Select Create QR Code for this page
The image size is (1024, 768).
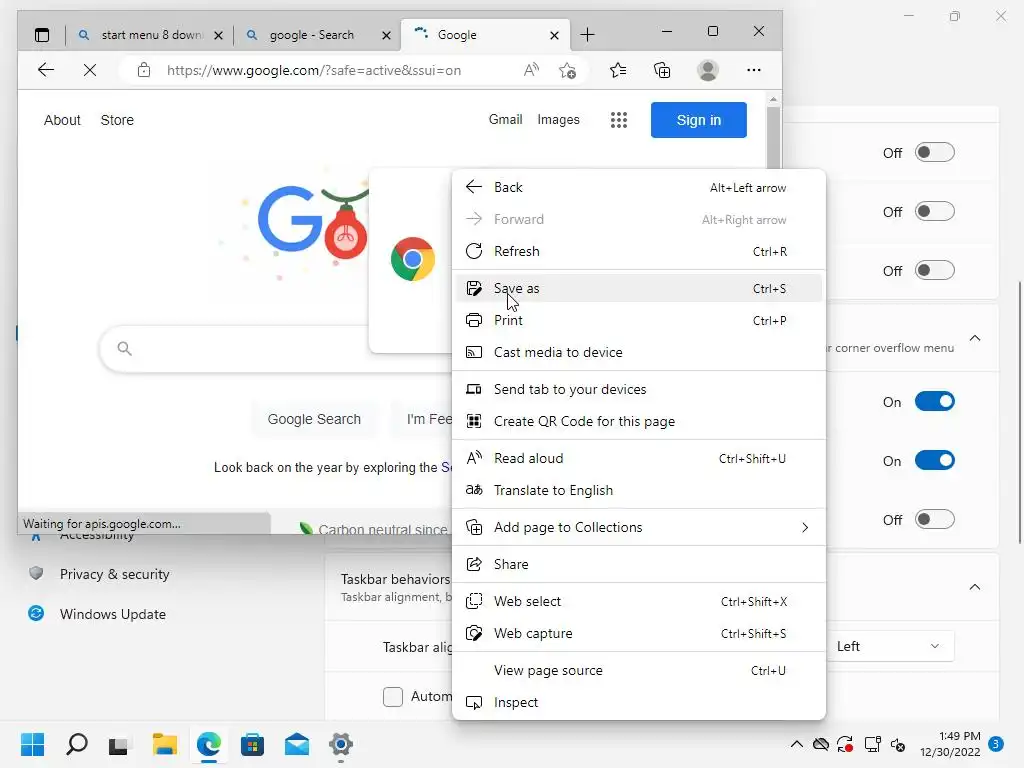coord(639,422)
